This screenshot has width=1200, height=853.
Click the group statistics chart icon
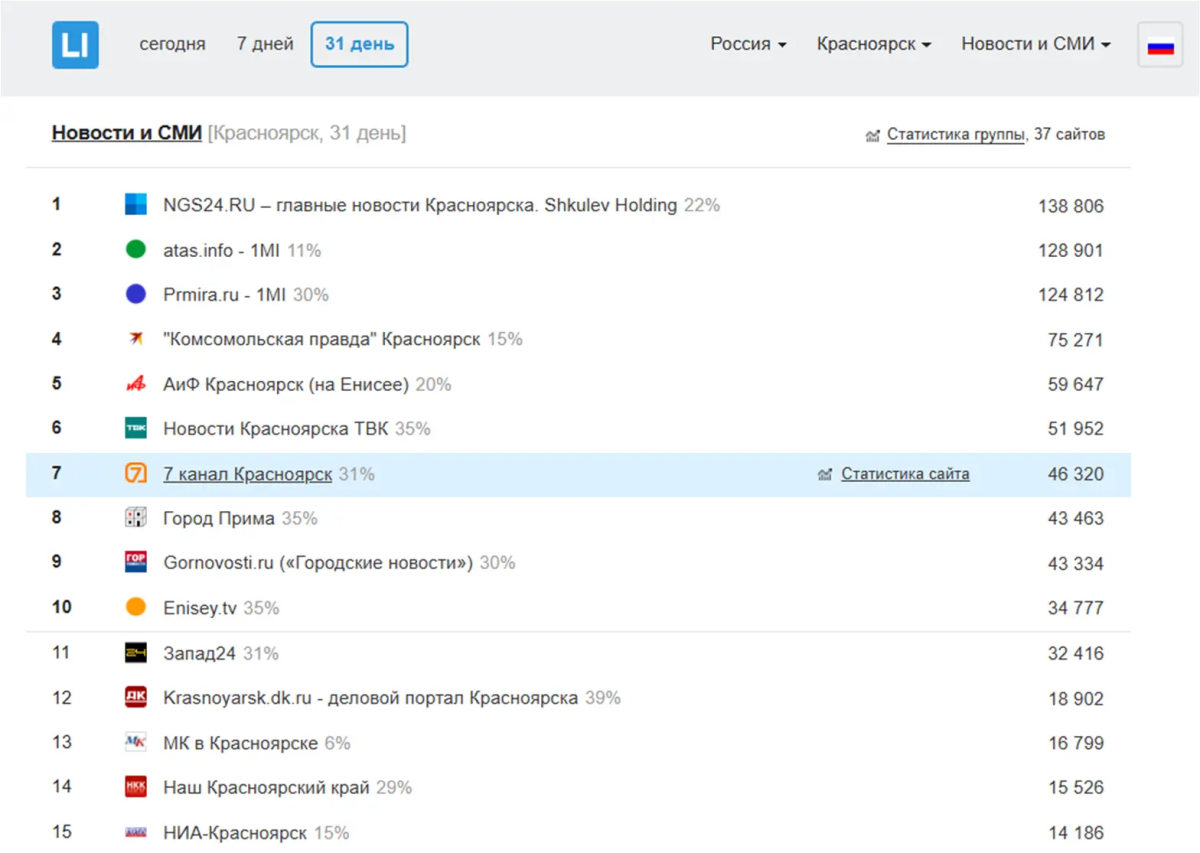pos(872,135)
